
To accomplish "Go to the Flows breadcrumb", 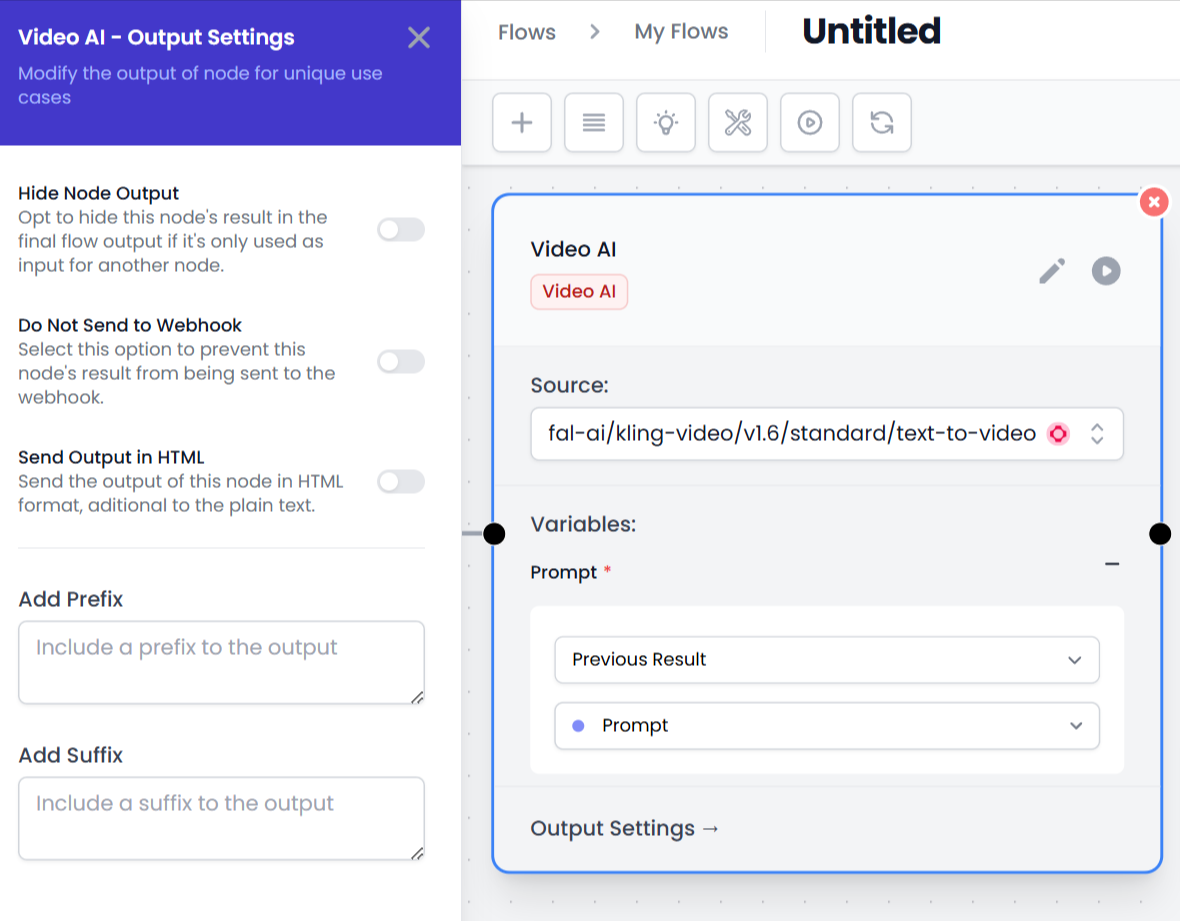I will [527, 32].
